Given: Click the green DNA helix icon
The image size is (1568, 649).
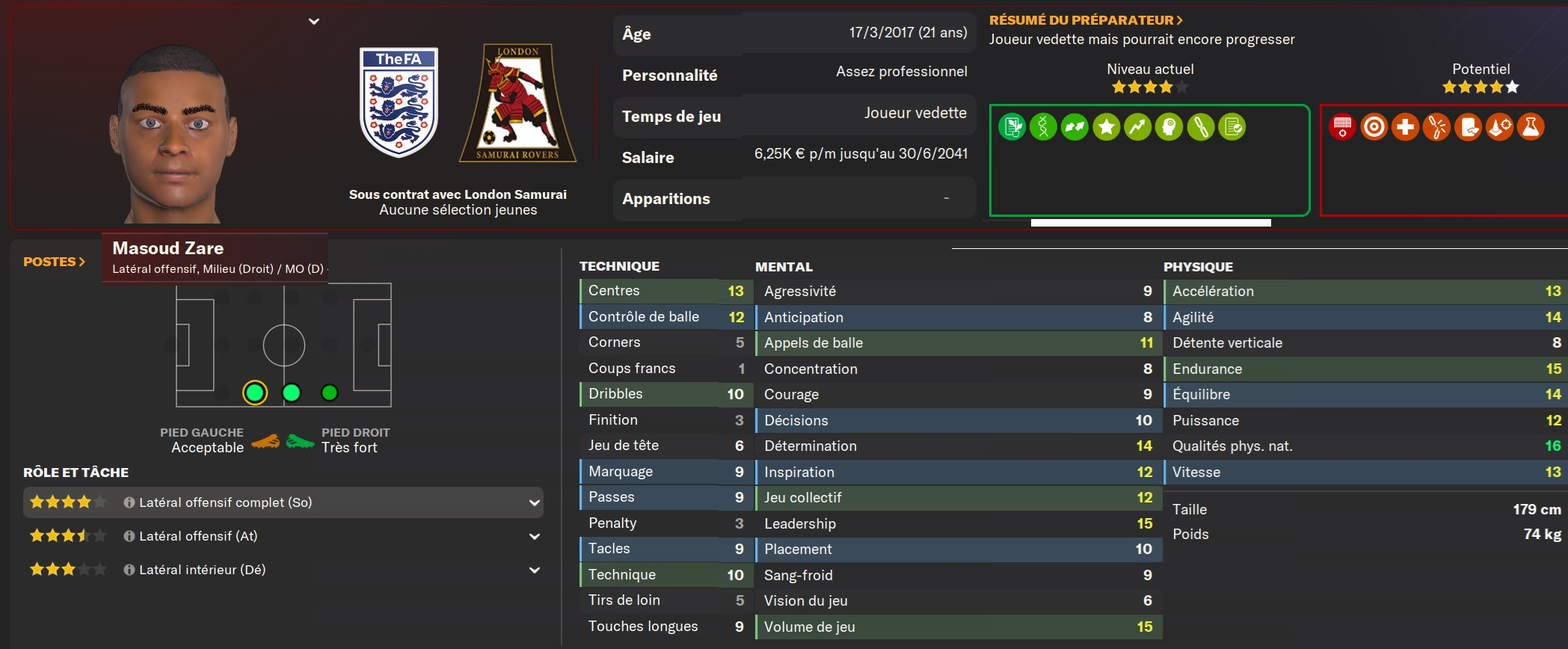Looking at the screenshot, I should [x=1043, y=127].
